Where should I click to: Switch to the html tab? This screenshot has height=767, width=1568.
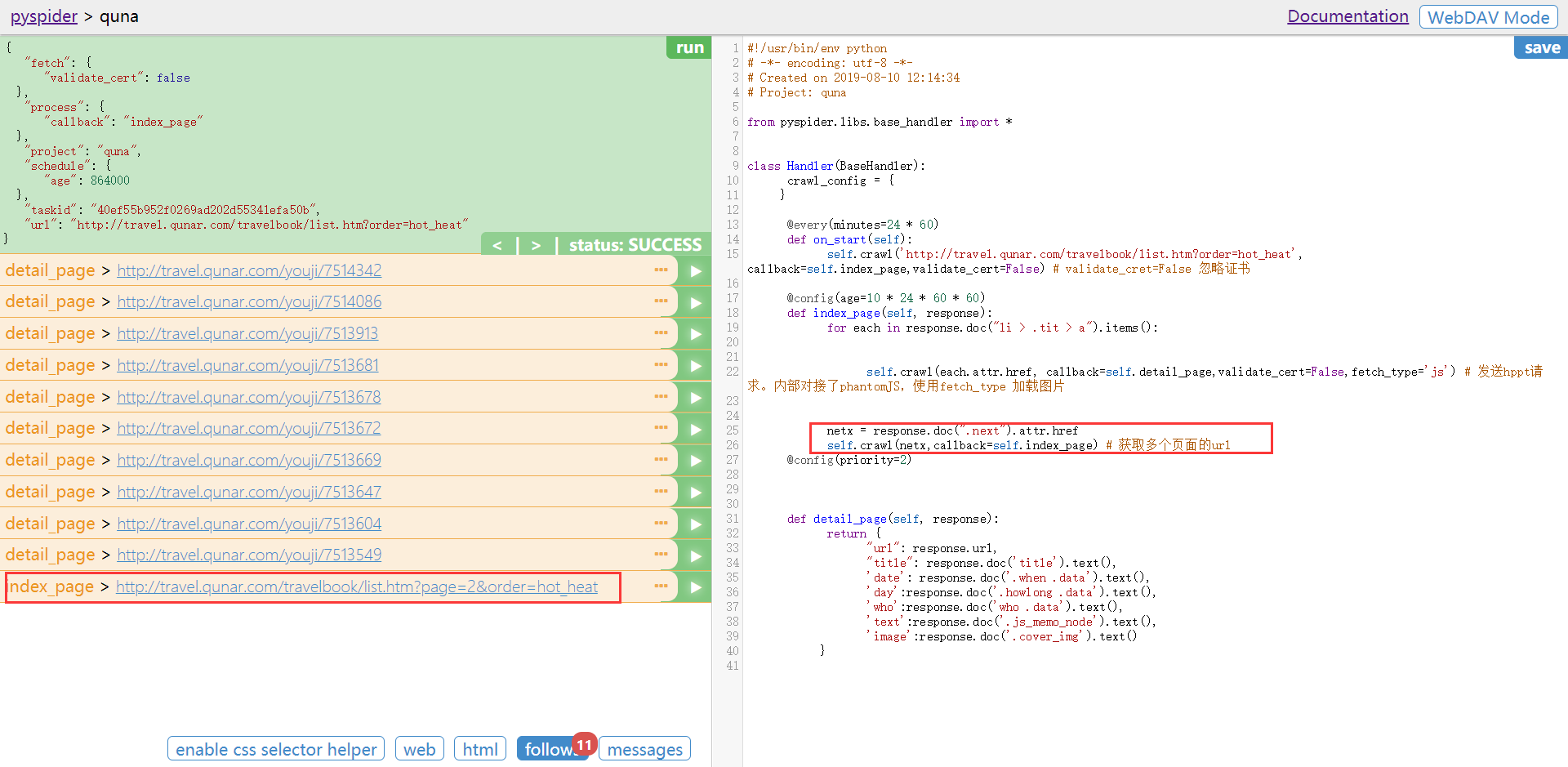point(480,749)
